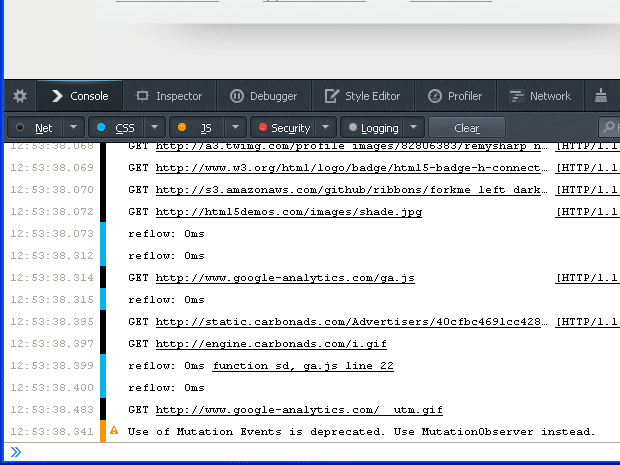The width and height of the screenshot is (620, 465).
Task: Toggle the CSS message filter
Action: coord(116,127)
